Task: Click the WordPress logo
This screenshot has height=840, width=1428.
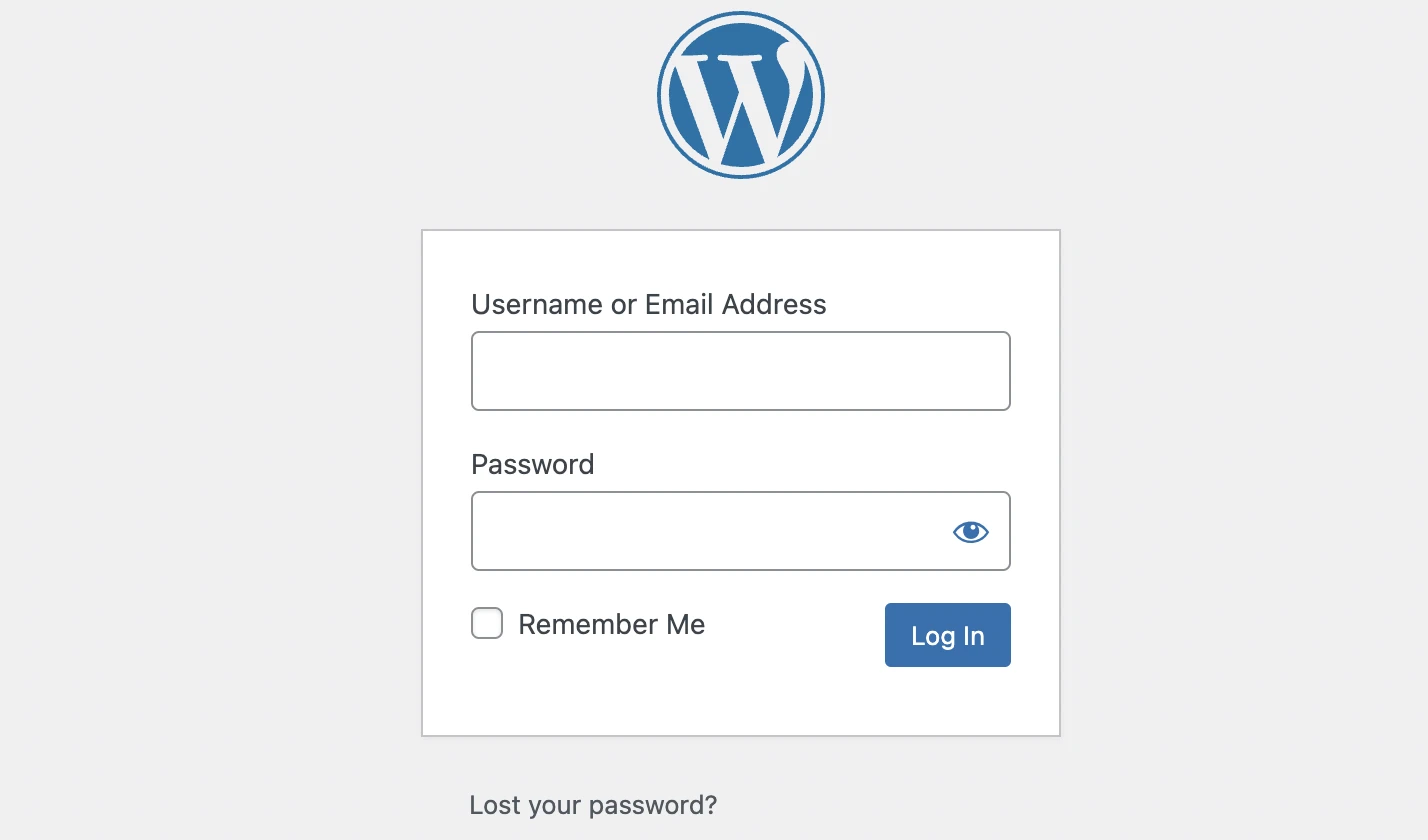Action: [741, 96]
